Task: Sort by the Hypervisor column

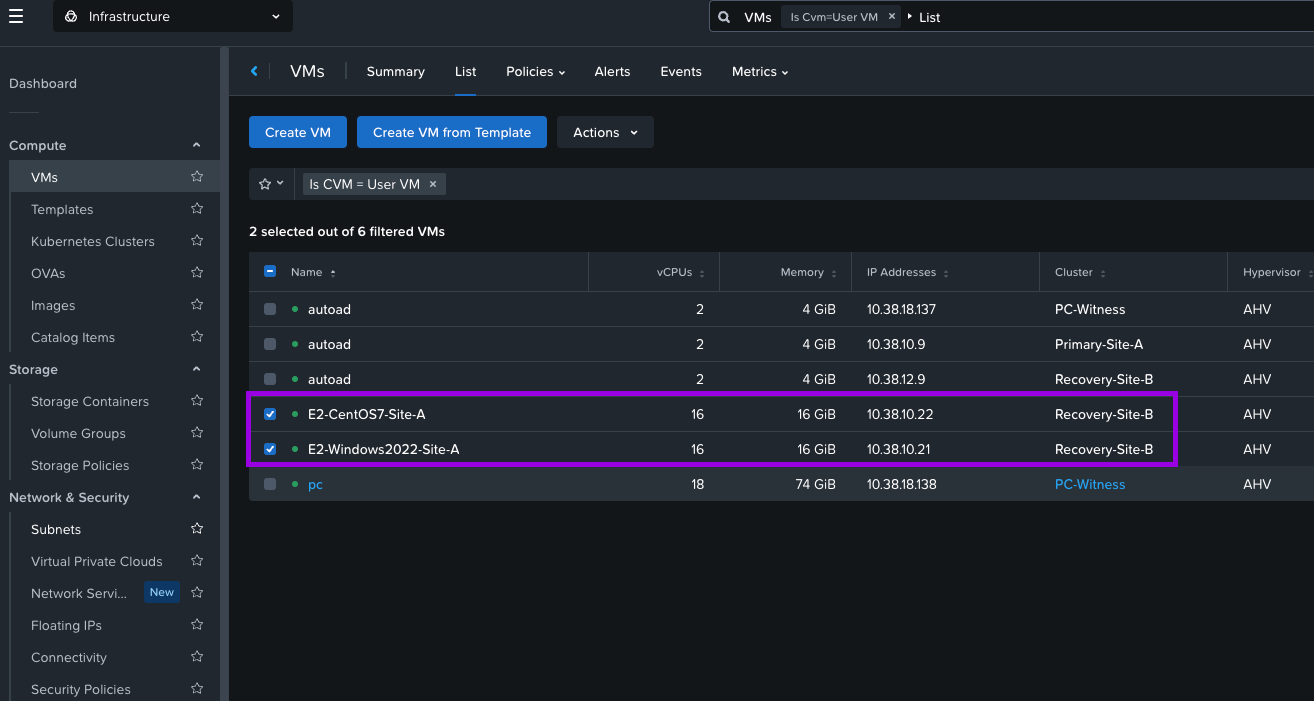Action: [x=1277, y=272]
